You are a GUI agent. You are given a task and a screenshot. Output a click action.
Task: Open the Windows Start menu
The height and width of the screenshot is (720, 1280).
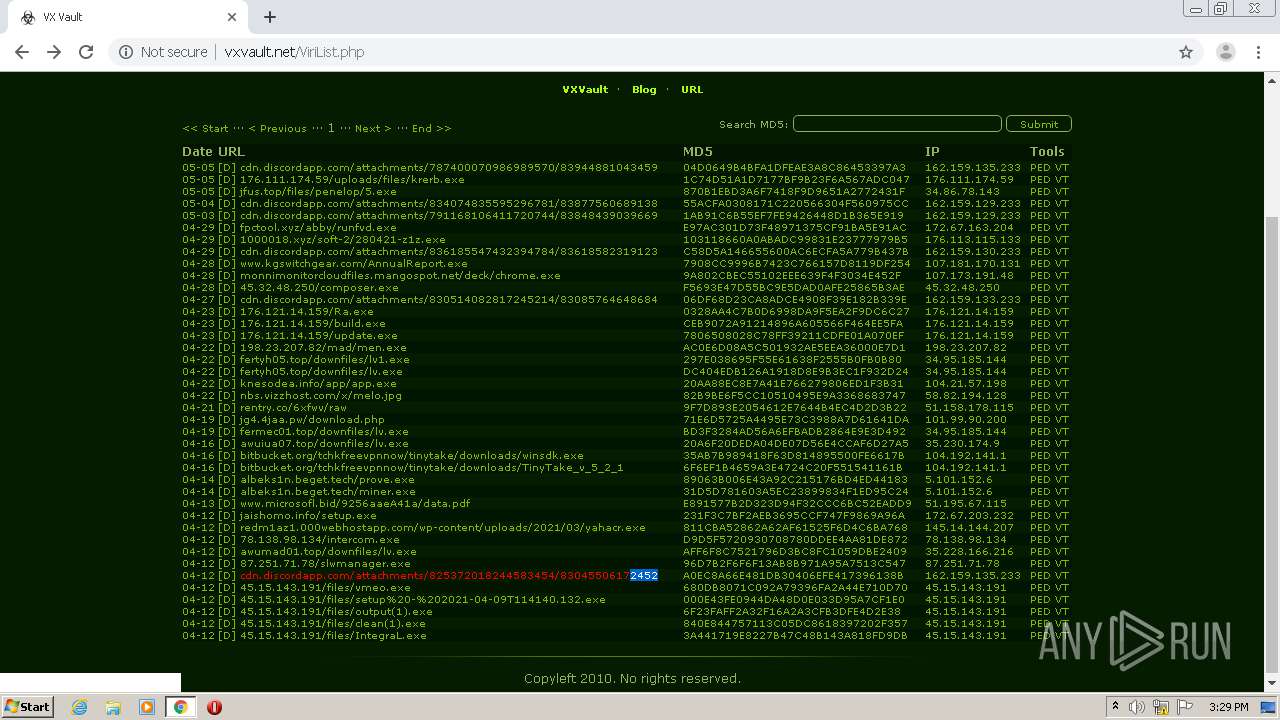click(27, 707)
